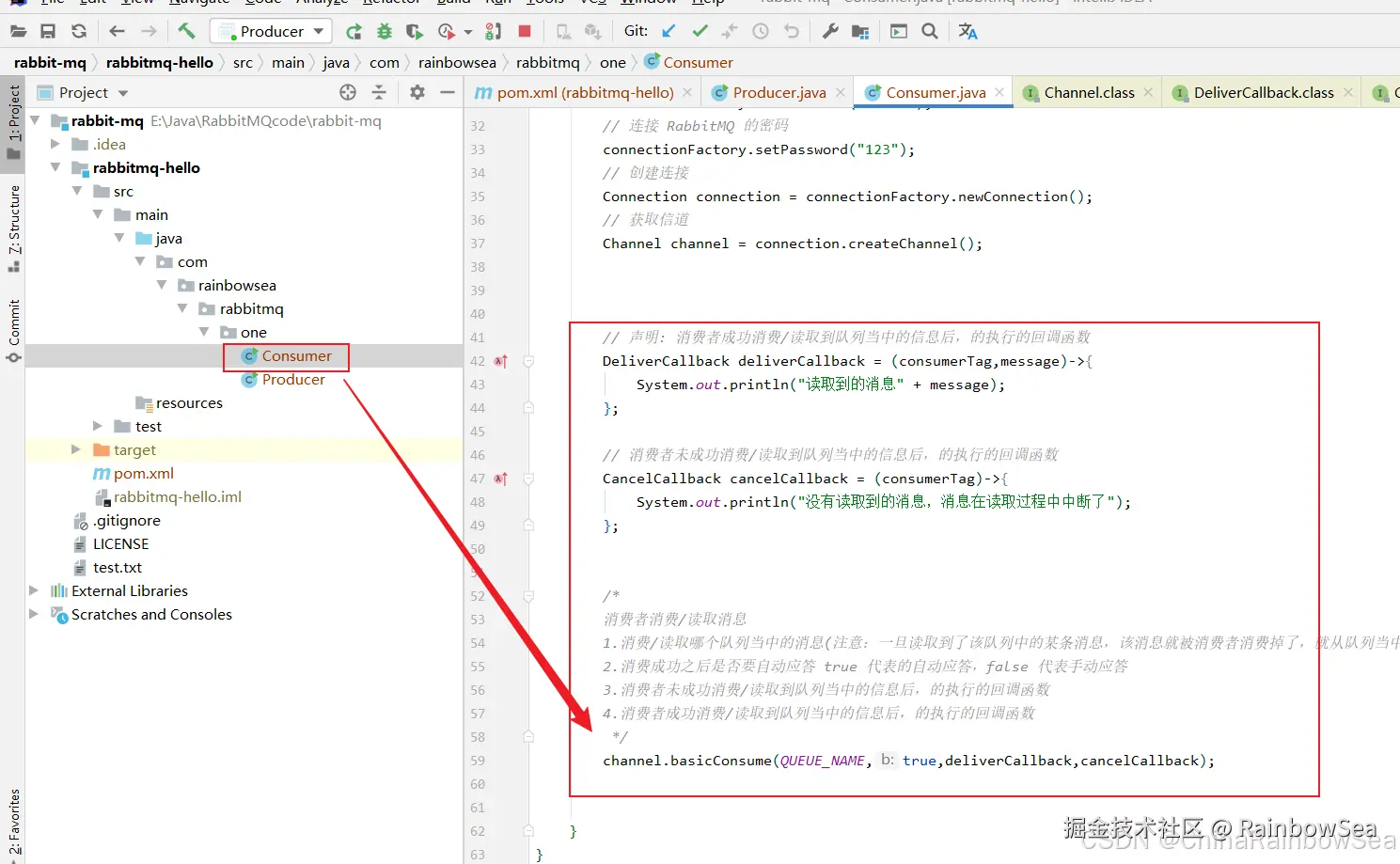This screenshot has width=1400, height=864.
Task: Expand the .idea folder
Action: pos(55,144)
